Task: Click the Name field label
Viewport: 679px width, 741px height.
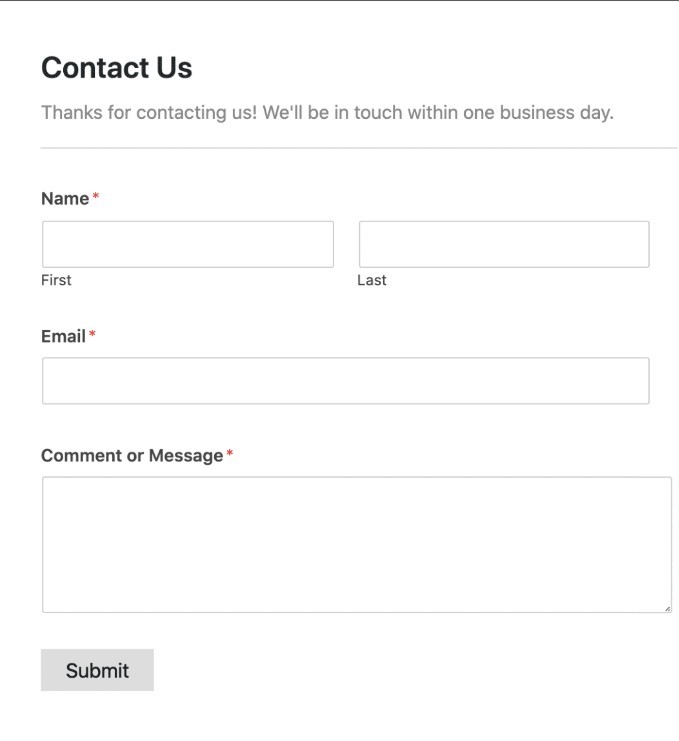Action: point(65,199)
